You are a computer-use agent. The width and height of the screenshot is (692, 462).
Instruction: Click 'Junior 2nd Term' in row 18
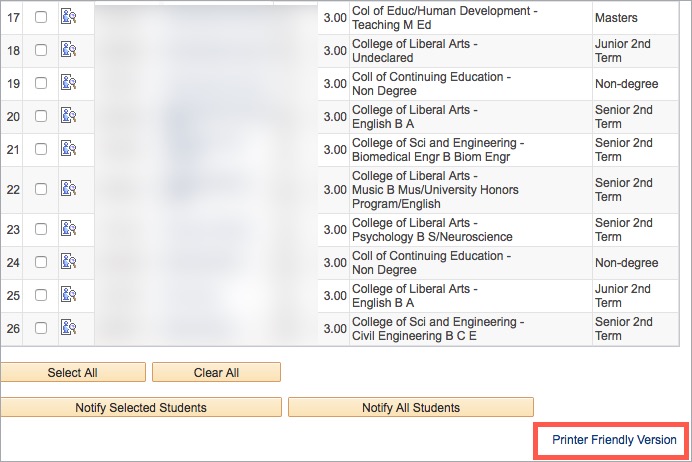pyautogui.click(x=623, y=51)
